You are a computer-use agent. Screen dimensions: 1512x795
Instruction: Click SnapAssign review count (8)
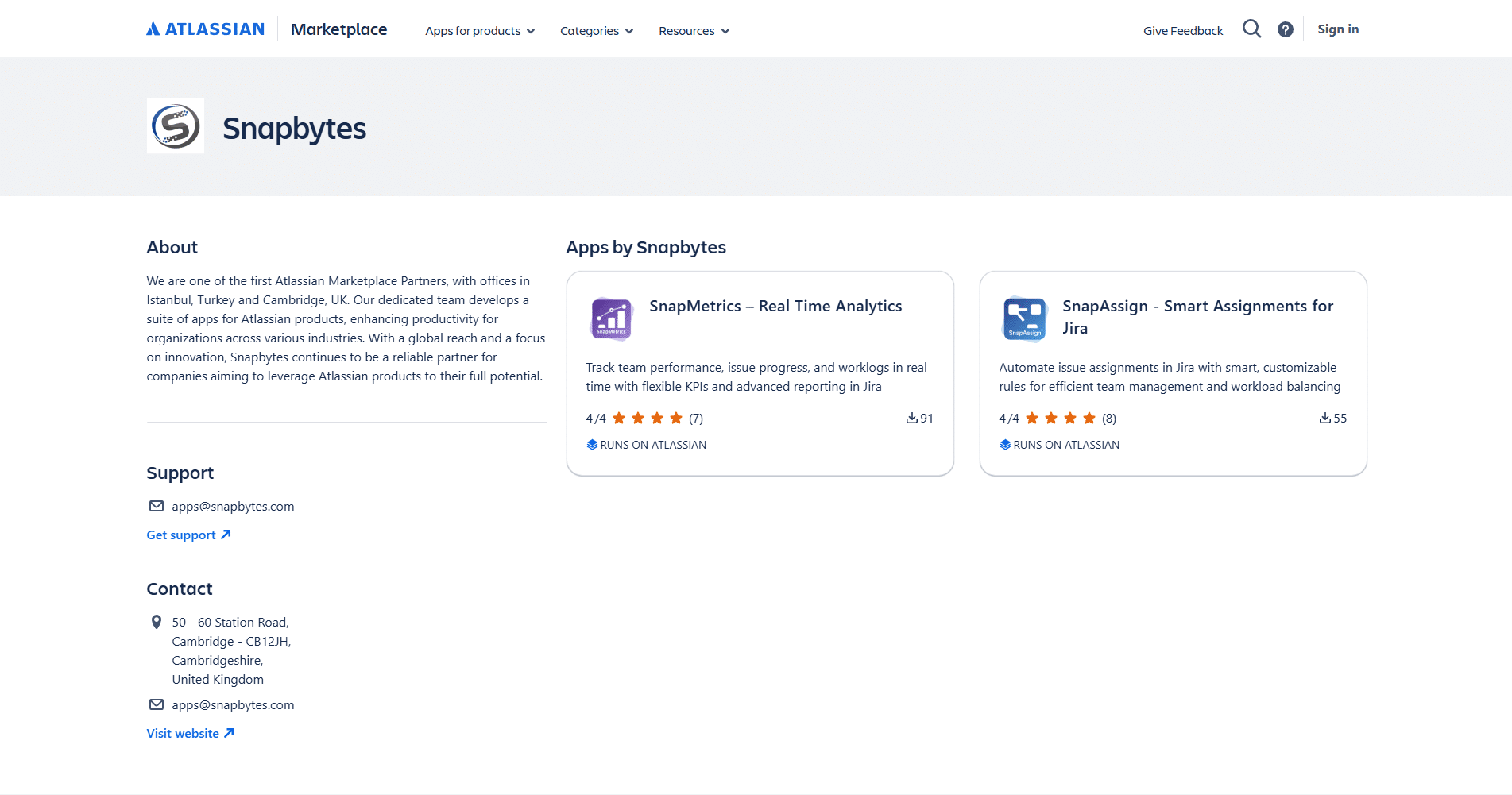click(x=1109, y=419)
